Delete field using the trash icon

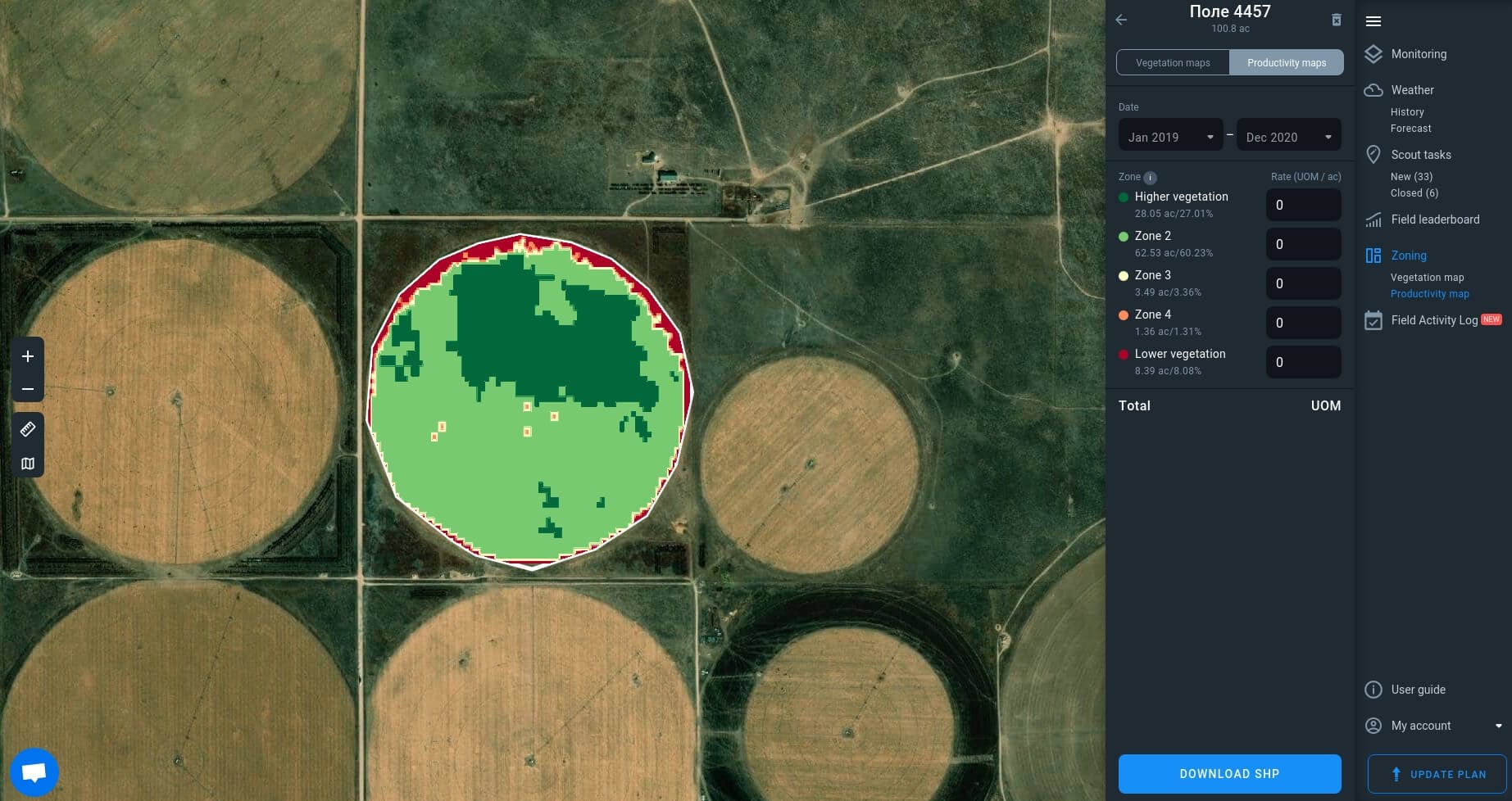(x=1336, y=20)
